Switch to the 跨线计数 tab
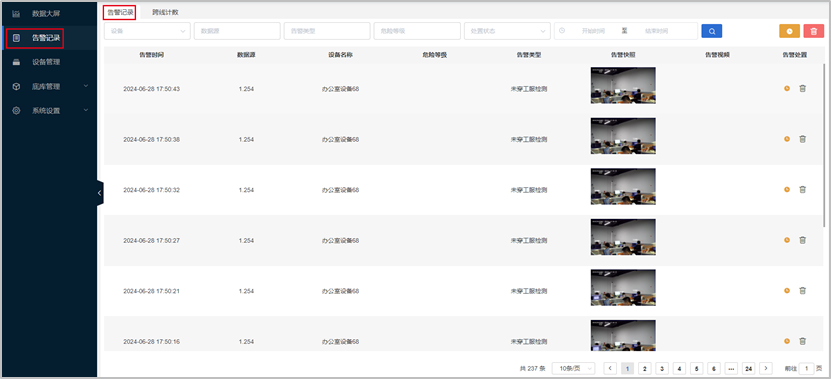This screenshot has height=379, width=831. point(165,12)
